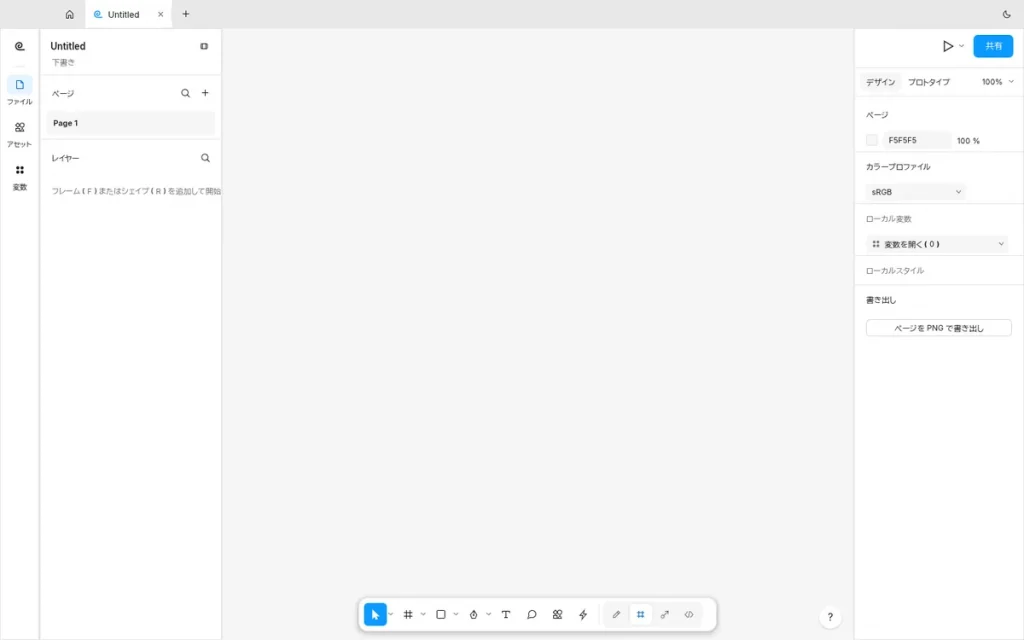Screen dimensions: 1024x640
Task: Go to the home tab icon
Action: (69, 14)
